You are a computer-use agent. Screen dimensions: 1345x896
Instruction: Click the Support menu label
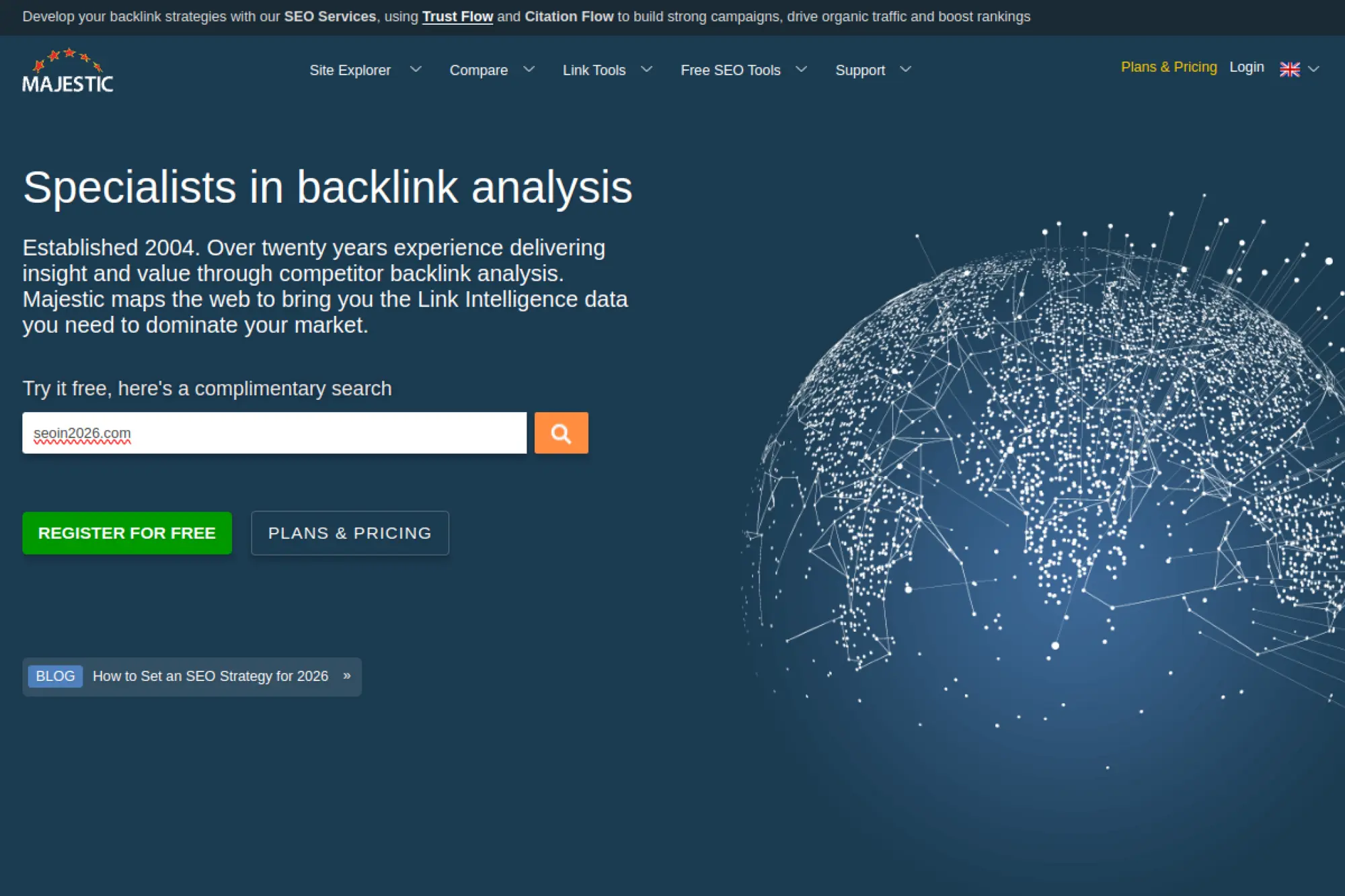(859, 70)
